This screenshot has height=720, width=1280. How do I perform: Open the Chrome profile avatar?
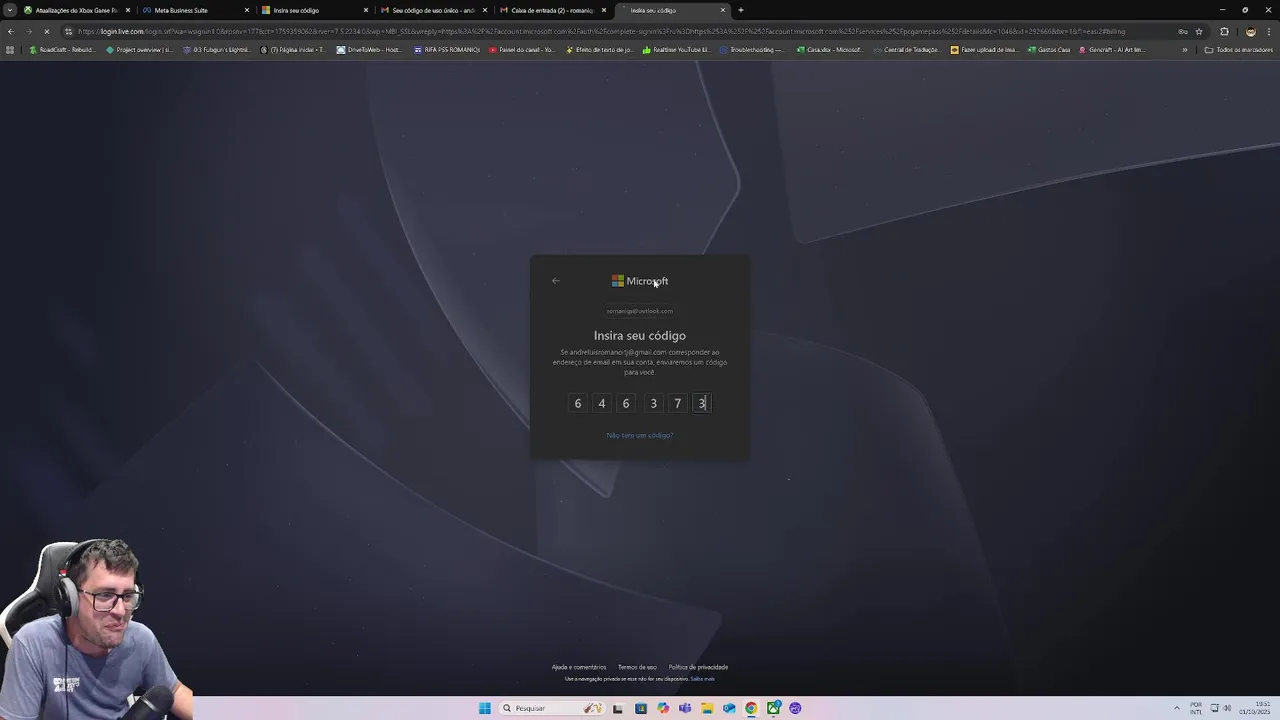pyautogui.click(x=1250, y=31)
